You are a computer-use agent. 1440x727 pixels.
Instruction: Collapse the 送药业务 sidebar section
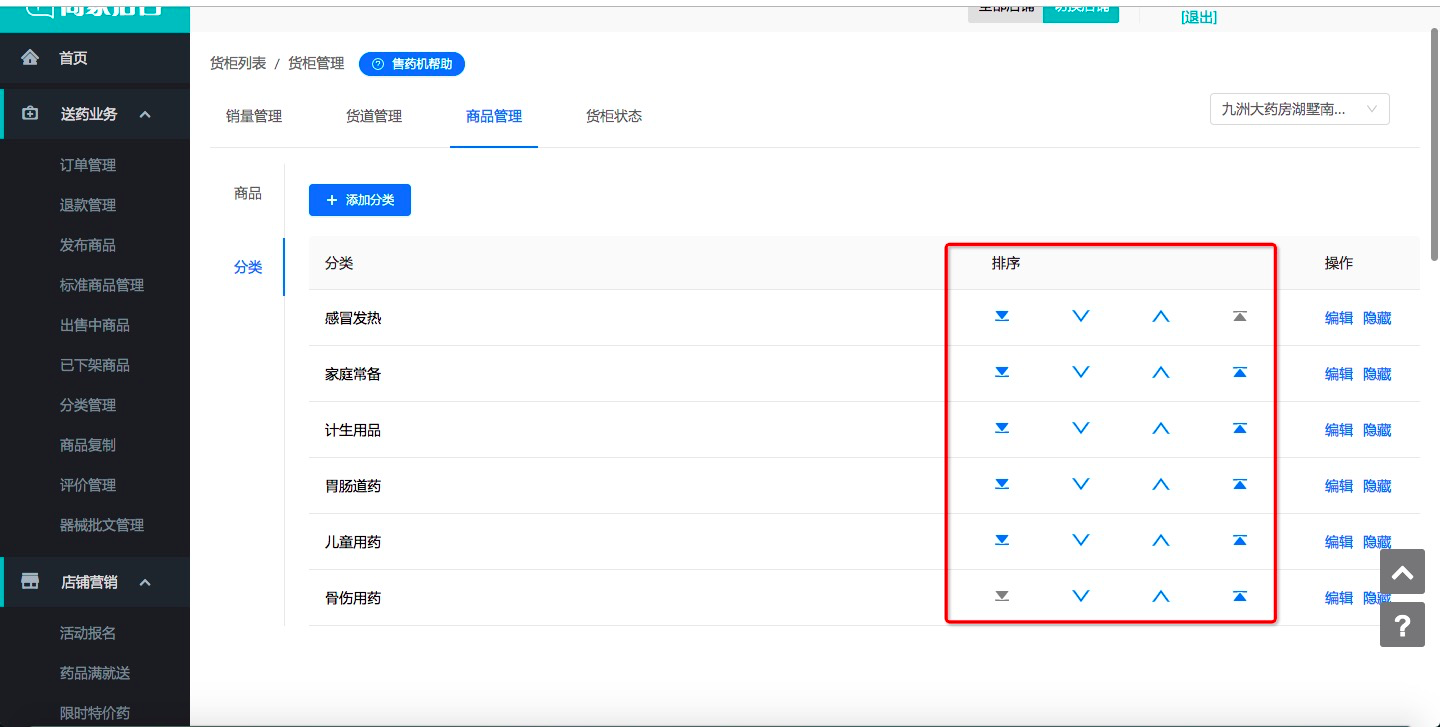coord(145,115)
